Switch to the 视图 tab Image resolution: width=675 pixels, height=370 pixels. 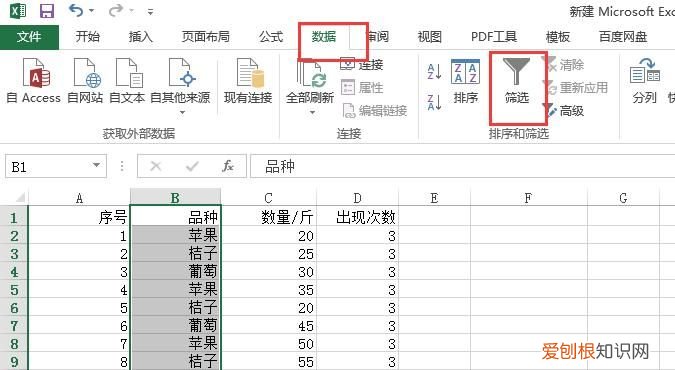430,37
